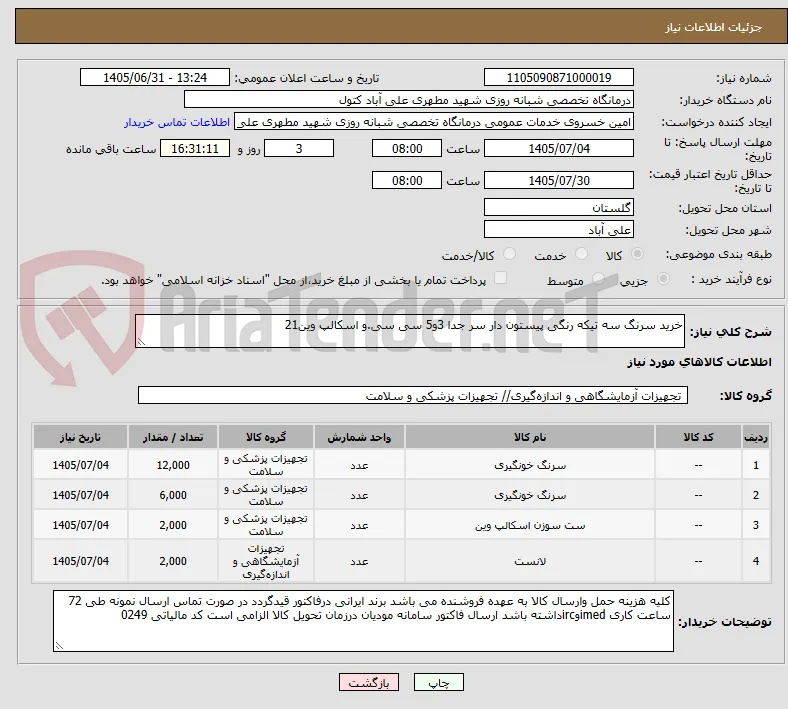Toggle the اسناد خزانه اسلامی payment checkbox
This screenshot has width=788, height=709.
click(501, 278)
